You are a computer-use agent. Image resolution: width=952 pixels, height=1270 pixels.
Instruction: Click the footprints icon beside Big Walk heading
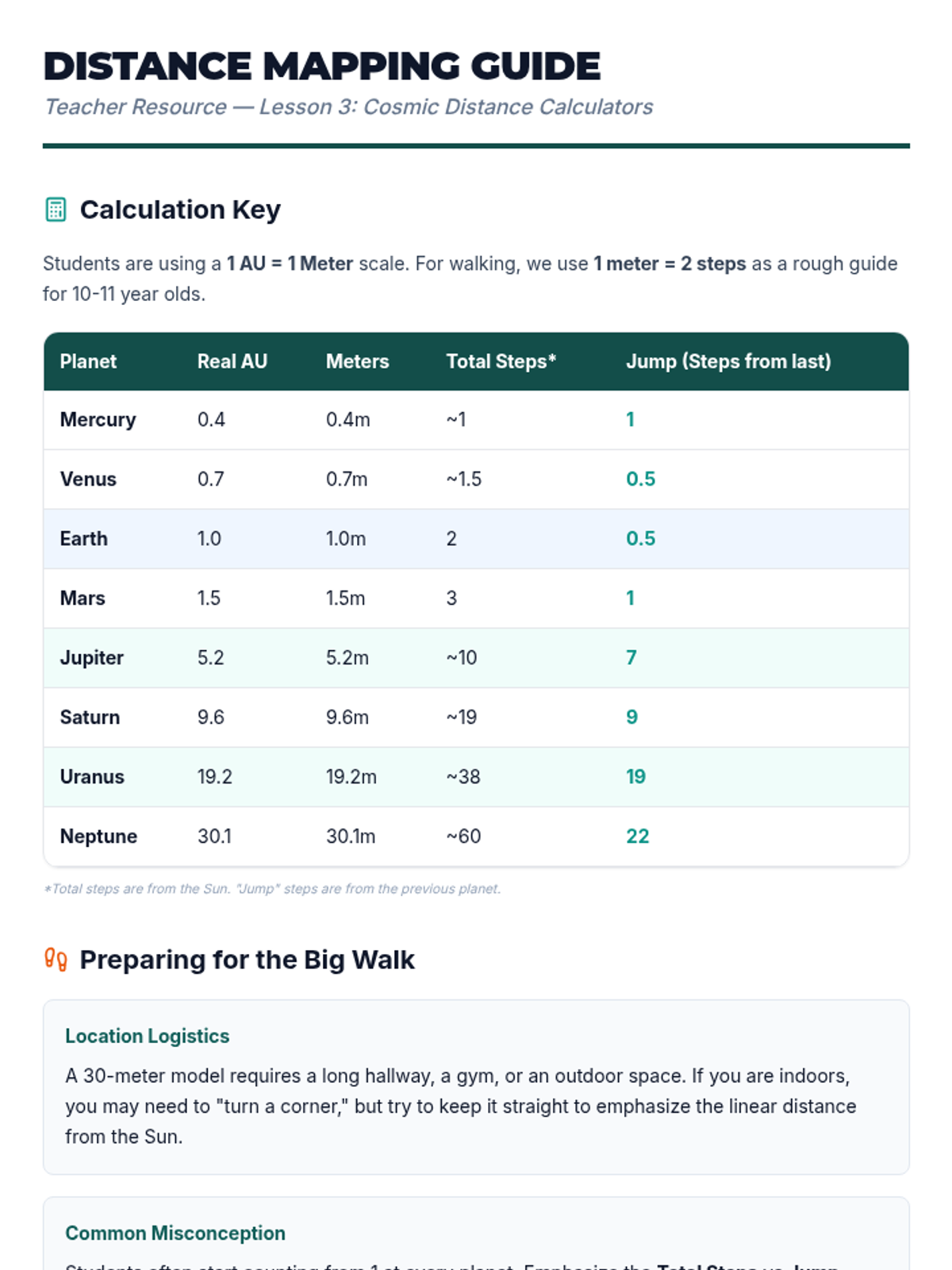(x=56, y=960)
